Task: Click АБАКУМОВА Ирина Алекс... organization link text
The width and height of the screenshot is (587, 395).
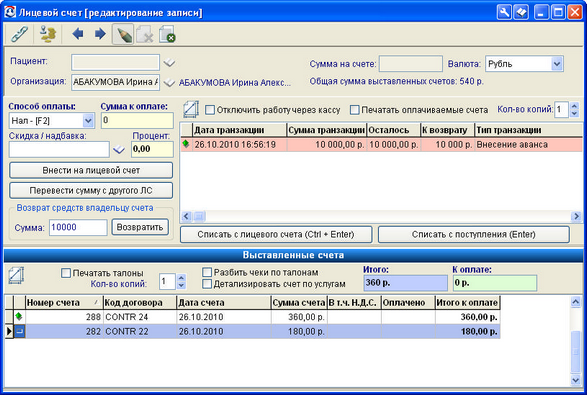Action: point(235,82)
